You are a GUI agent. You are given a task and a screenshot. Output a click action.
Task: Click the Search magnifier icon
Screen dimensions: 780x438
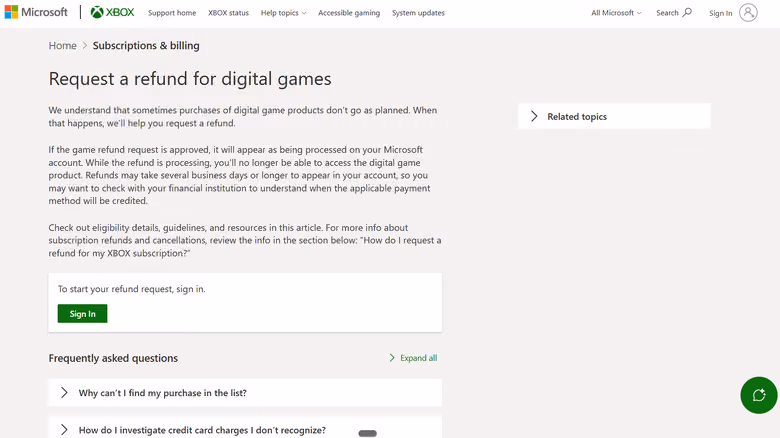687,12
